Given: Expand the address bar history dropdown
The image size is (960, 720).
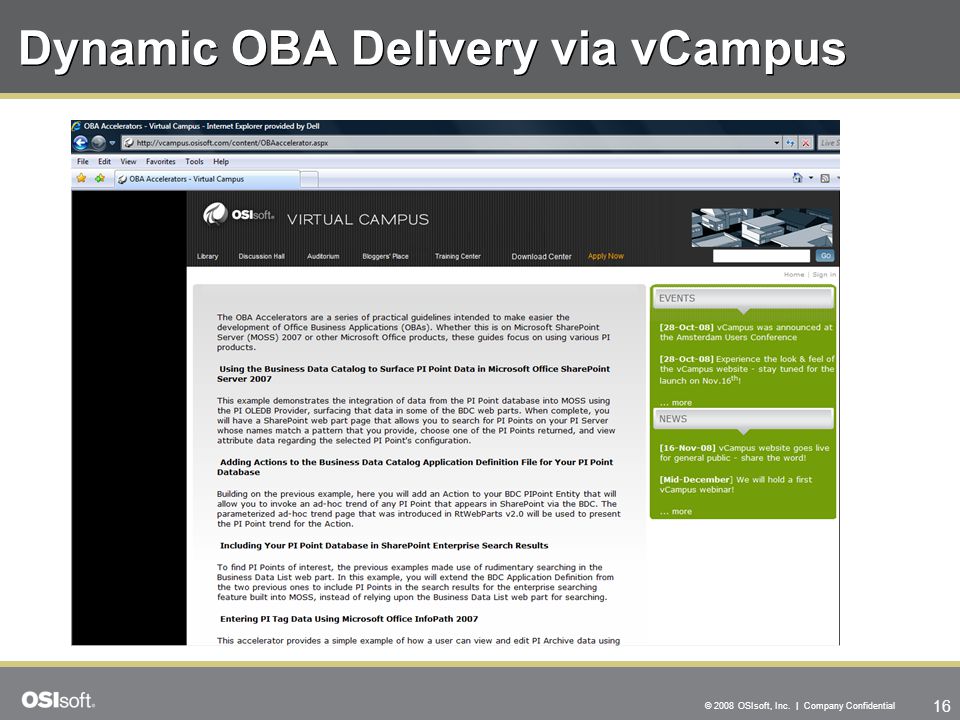Looking at the screenshot, I should [777, 143].
